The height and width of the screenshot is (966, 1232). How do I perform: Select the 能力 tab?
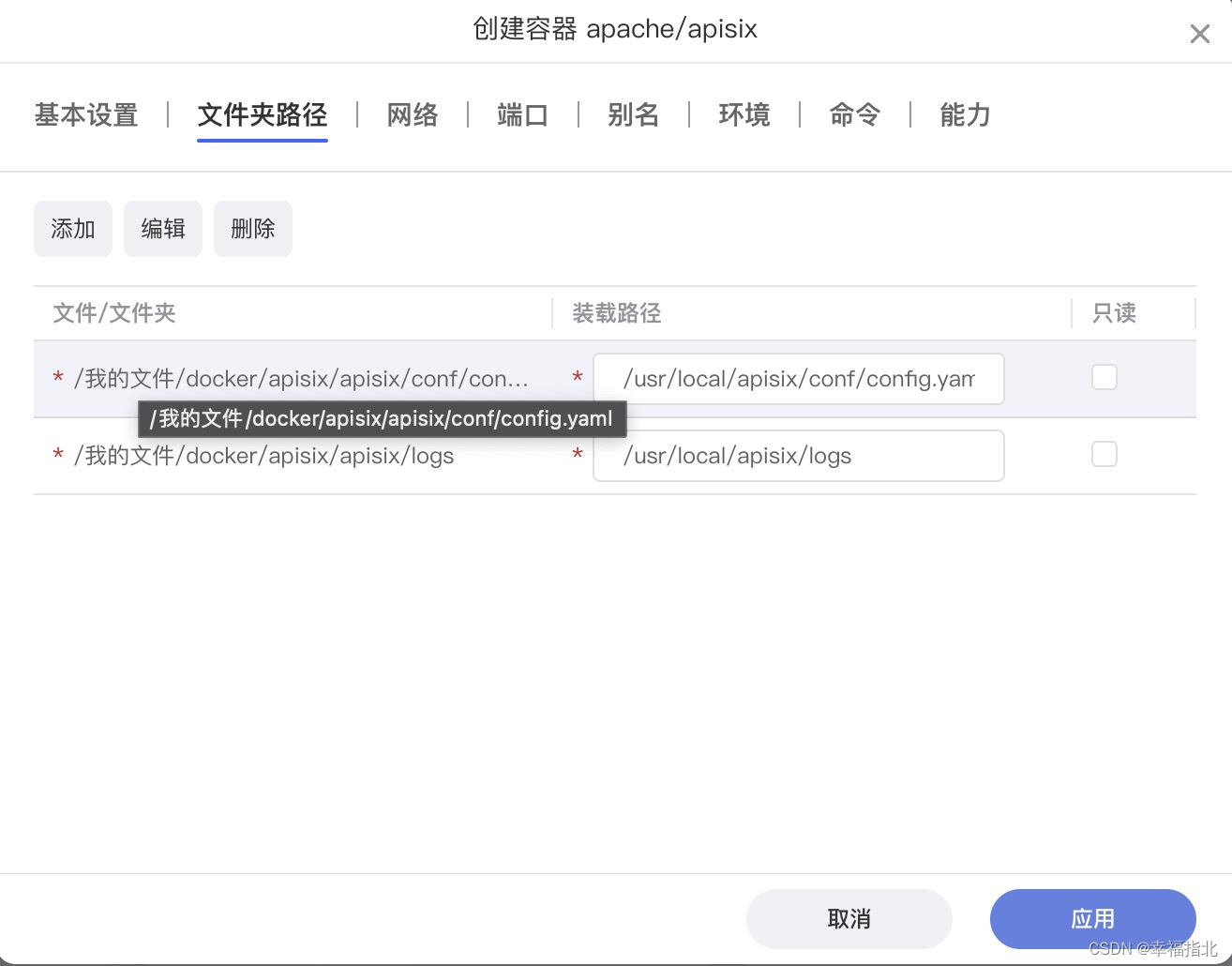pos(966,115)
